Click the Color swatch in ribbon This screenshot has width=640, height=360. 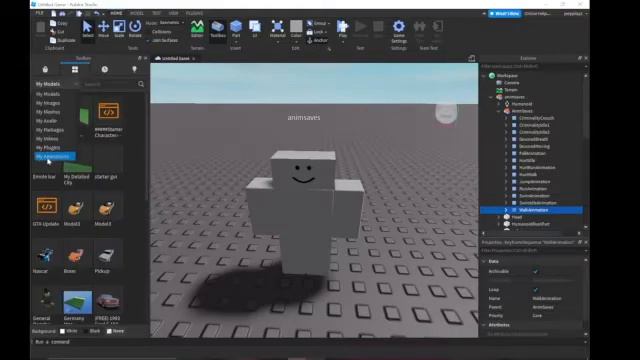296,27
